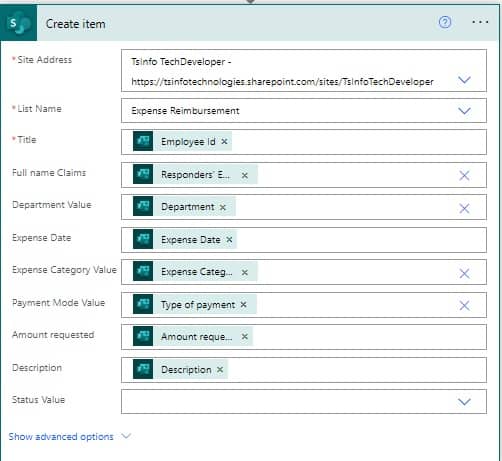Viewport: 502px width, 461px height.
Task: Clear the Full name Claims field
Action: [464, 175]
